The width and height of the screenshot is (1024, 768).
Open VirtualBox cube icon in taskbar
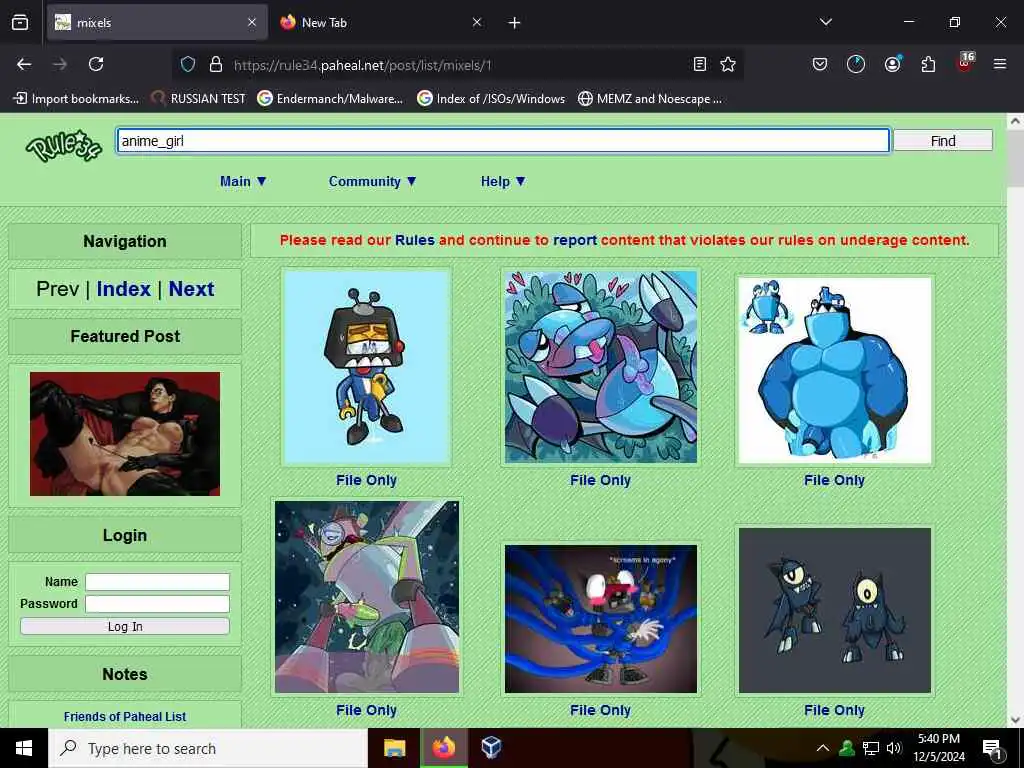coord(491,748)
